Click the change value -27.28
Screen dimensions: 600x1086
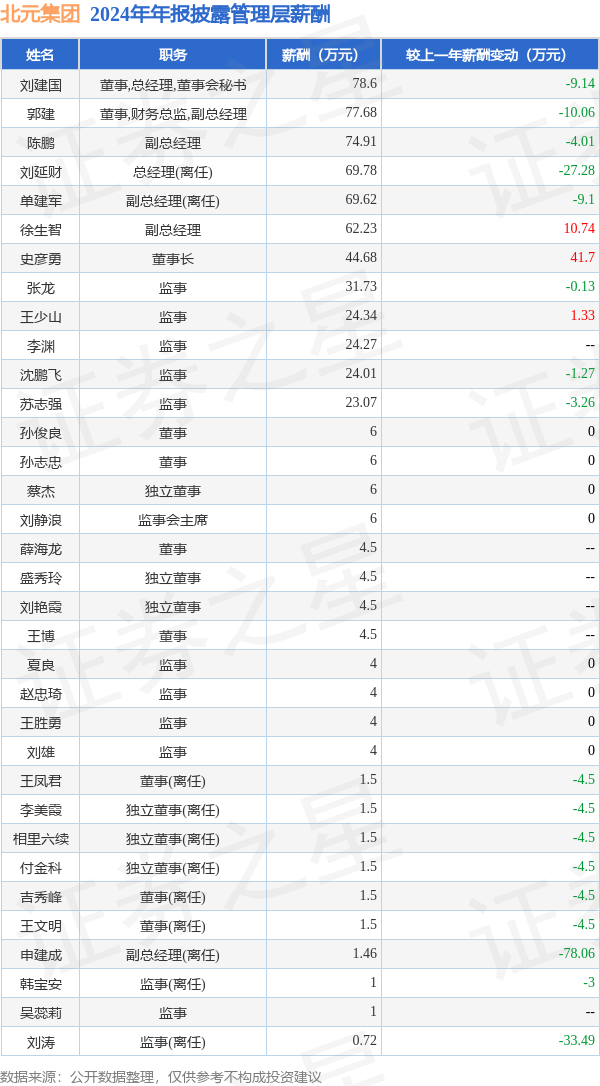pyautogui.click(x=577, y=171)
